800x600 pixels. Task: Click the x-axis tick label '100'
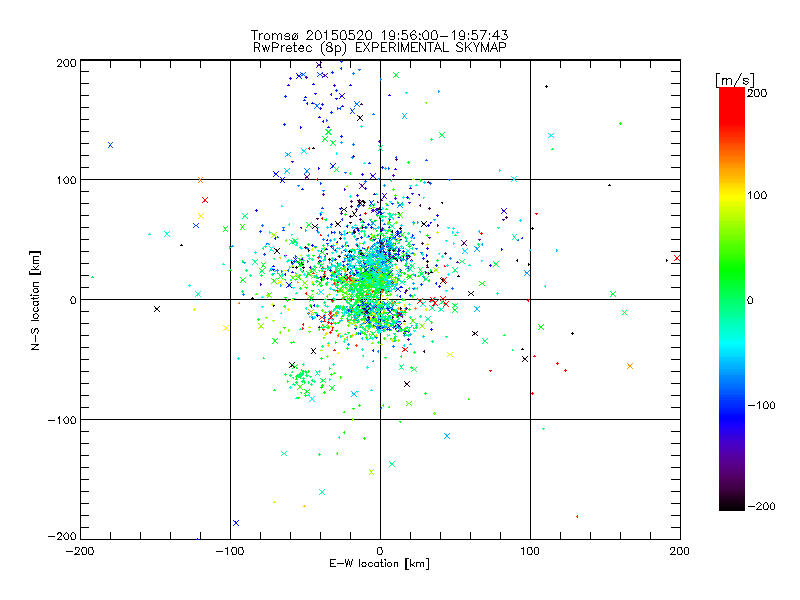pyautogui.click(x=530, y=551)
